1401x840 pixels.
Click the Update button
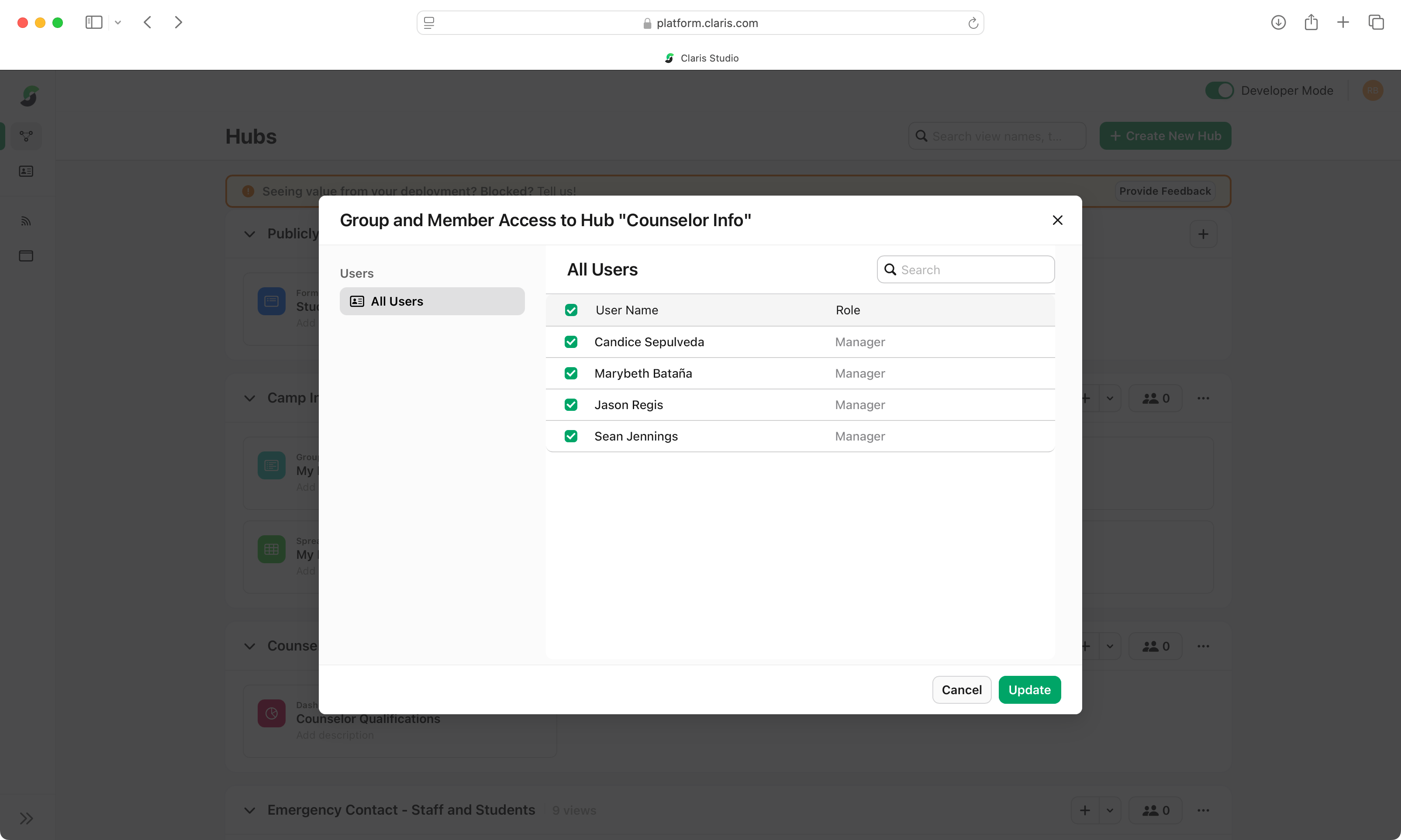(1028, 689)
